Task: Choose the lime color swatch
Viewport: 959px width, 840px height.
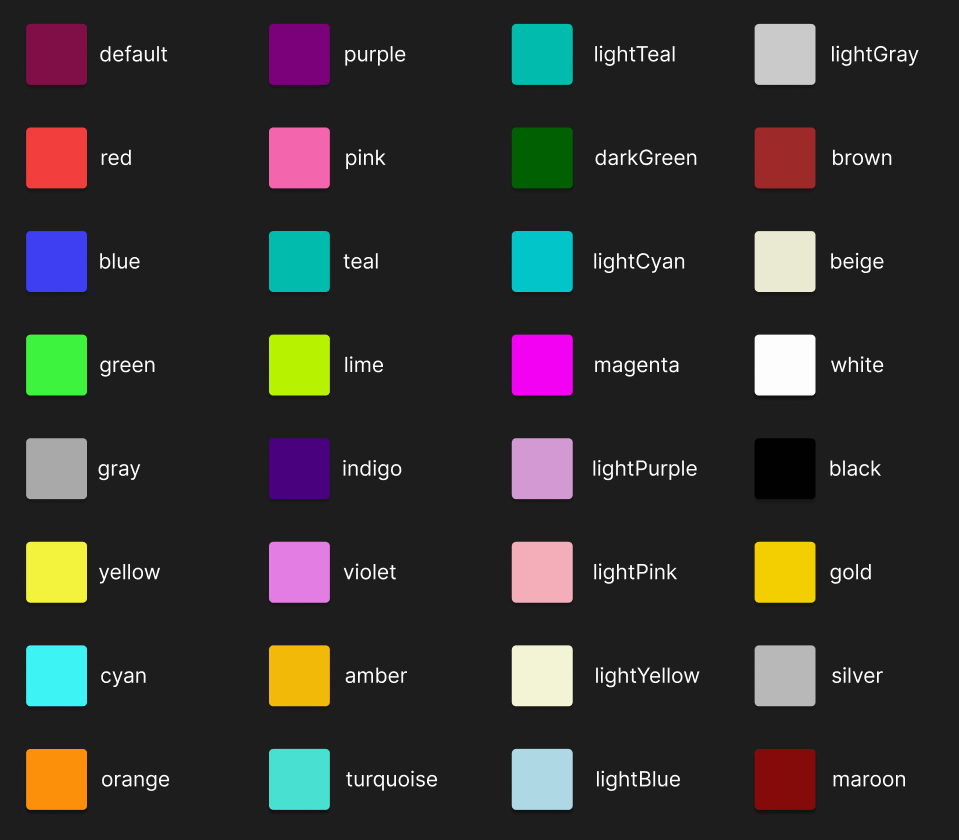Action: point(299,365)
